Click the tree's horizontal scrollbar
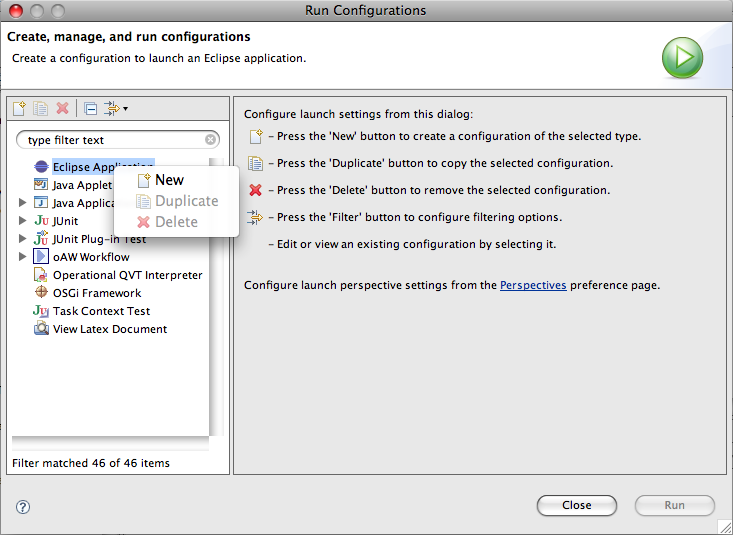This screenshot has width=733, height=535. click(x=110, y=443)
